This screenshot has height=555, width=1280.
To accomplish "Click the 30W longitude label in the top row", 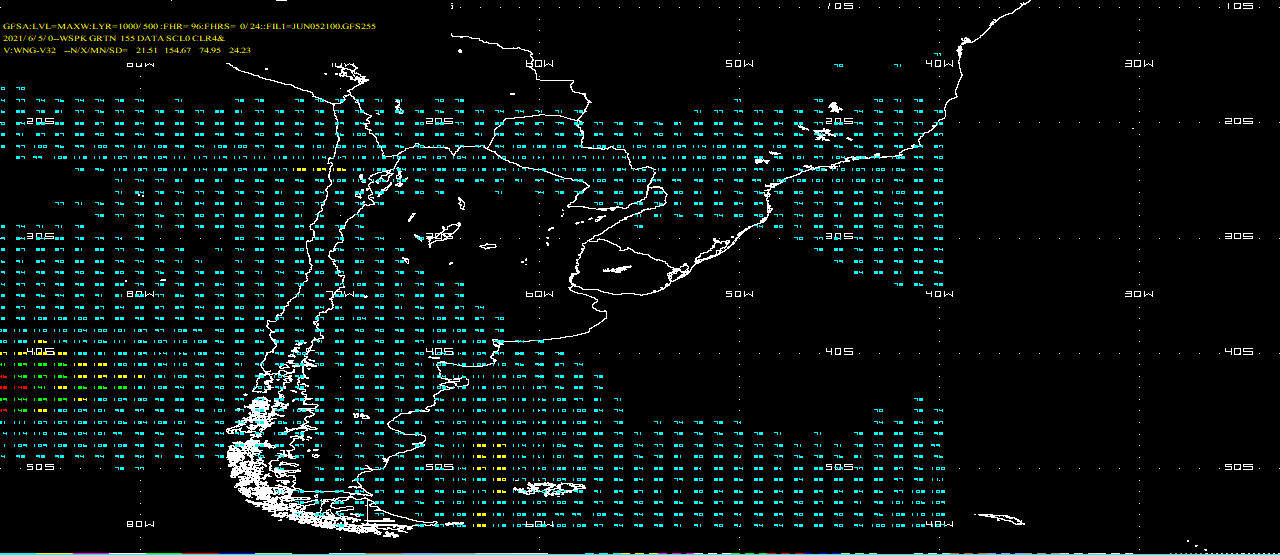I will (1139, 63).
